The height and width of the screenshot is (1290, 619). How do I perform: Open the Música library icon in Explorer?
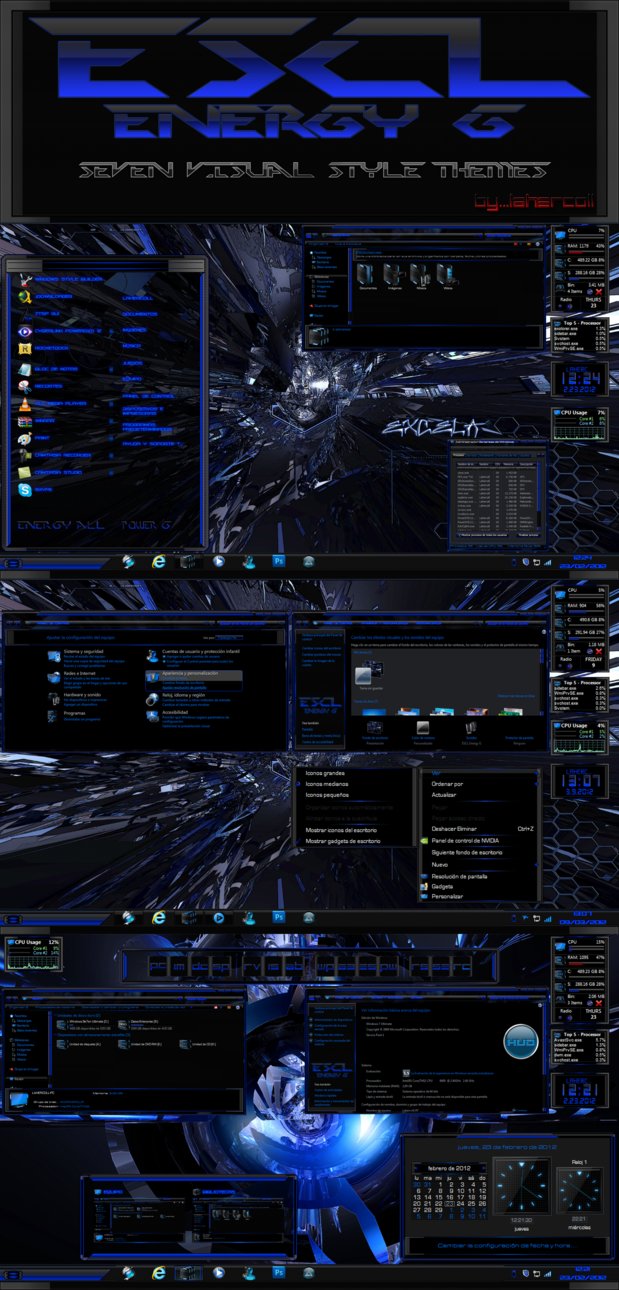(420, 275)
